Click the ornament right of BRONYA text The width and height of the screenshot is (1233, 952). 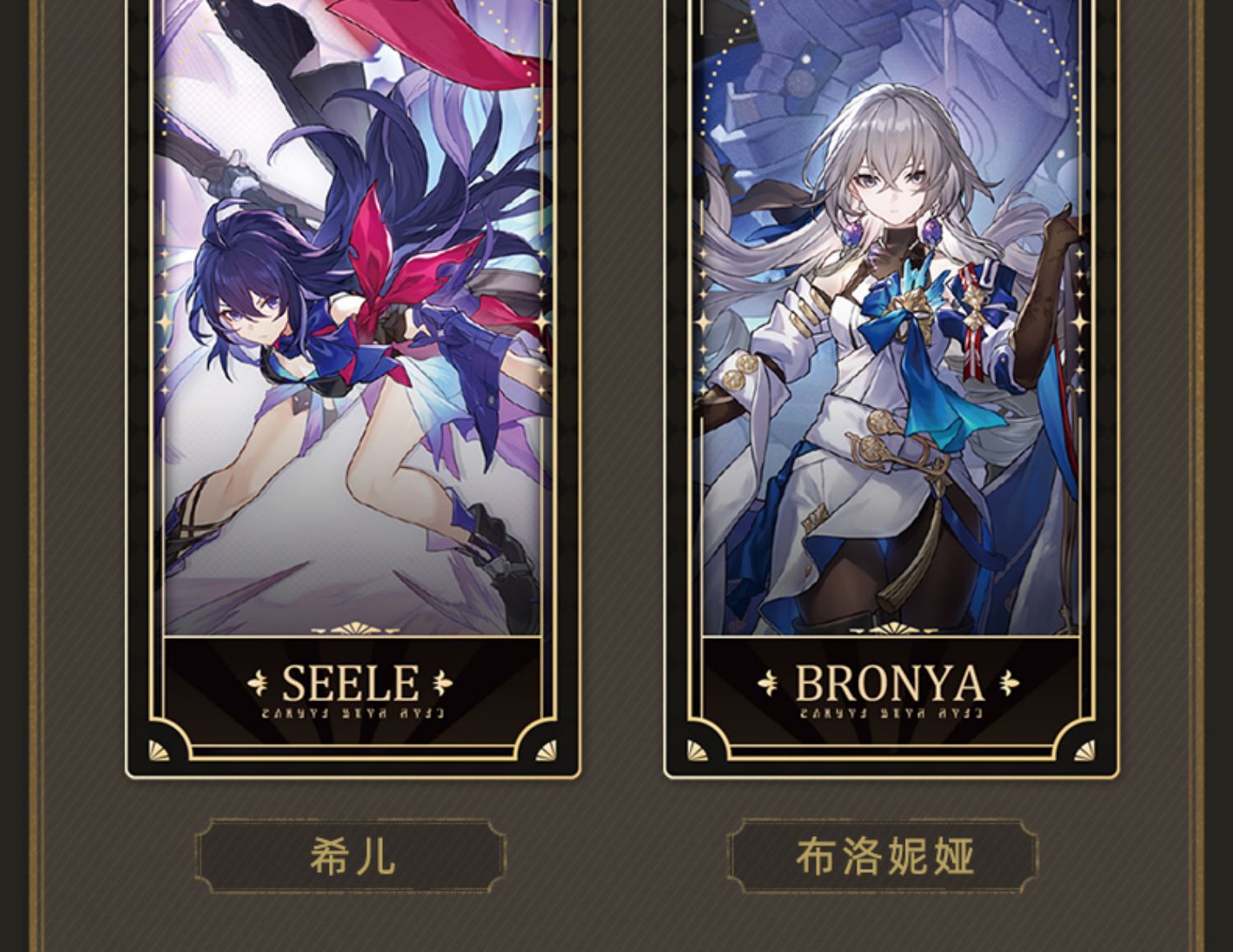(x=1008, y=682)
